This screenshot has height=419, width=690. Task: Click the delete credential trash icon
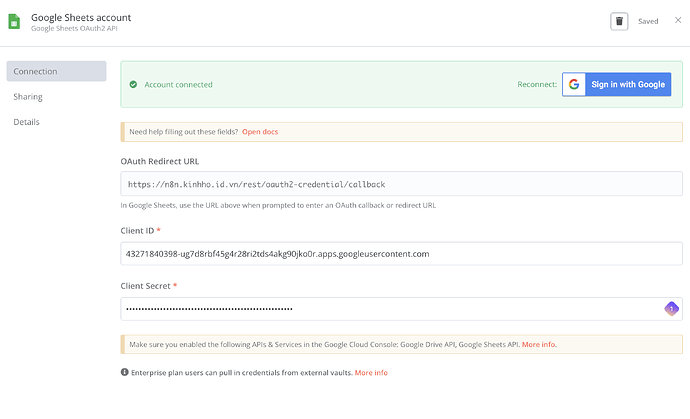click(x=619, y=21)
